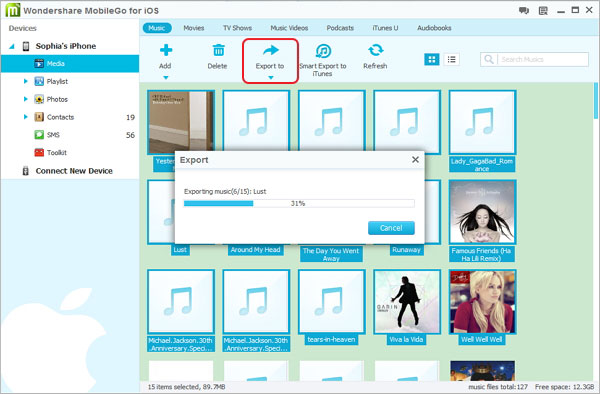Click the Contacts book icon
Screen dimensions: 600x394
tap(39, 117)
